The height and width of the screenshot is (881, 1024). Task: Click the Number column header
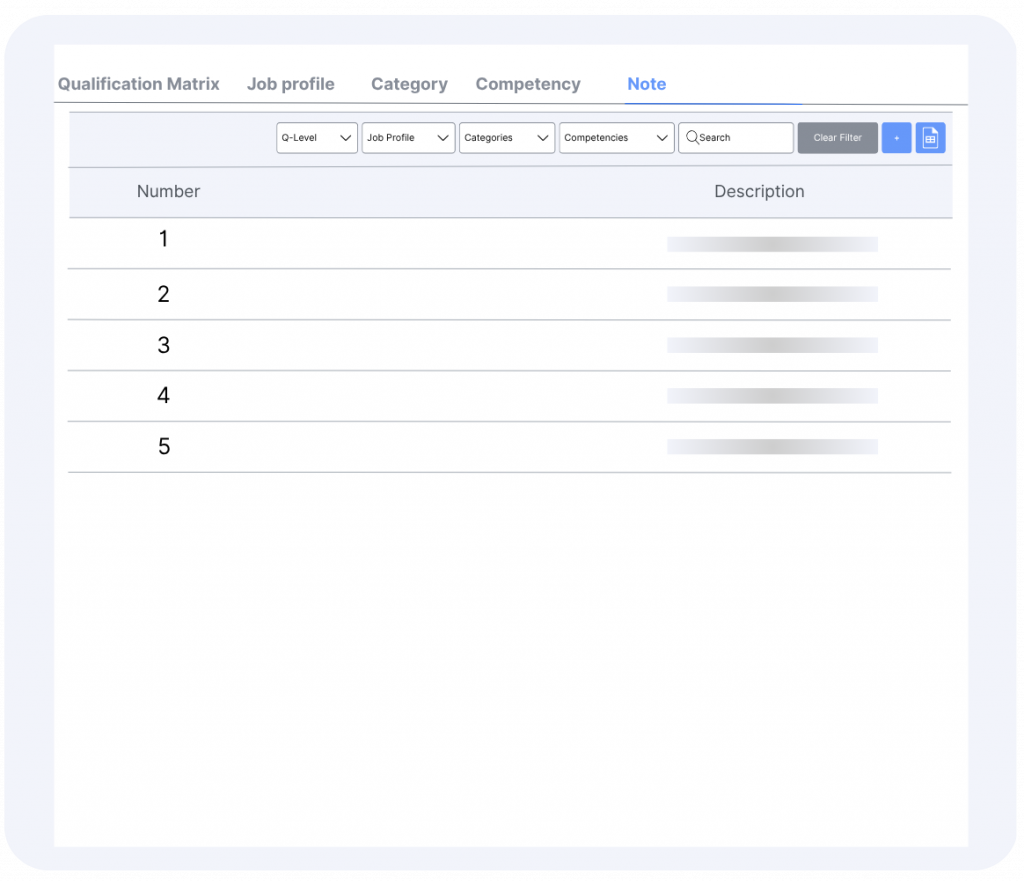tap(168, 191)
